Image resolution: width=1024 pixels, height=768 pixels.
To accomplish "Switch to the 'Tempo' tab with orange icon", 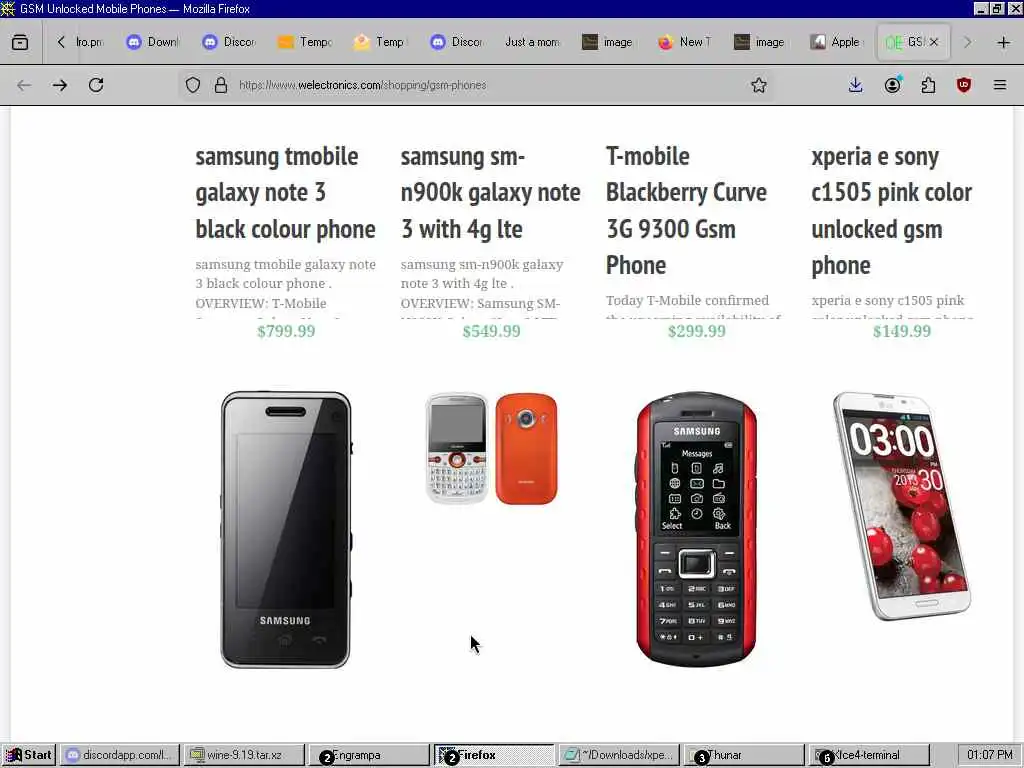I will coord(305,42).
